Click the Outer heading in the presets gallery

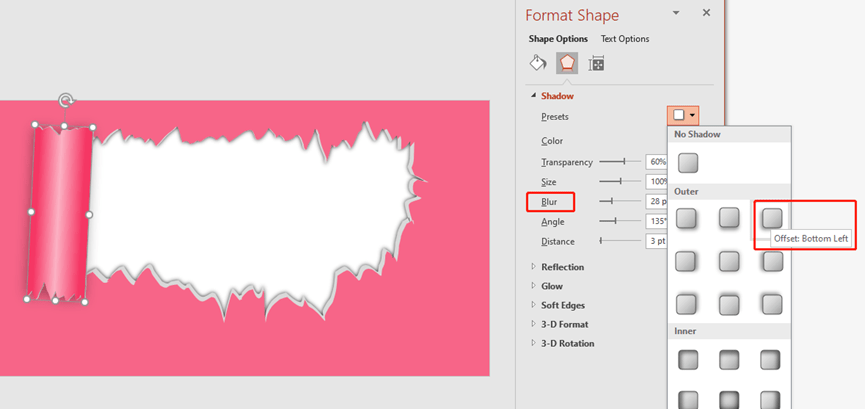[686, 192]
